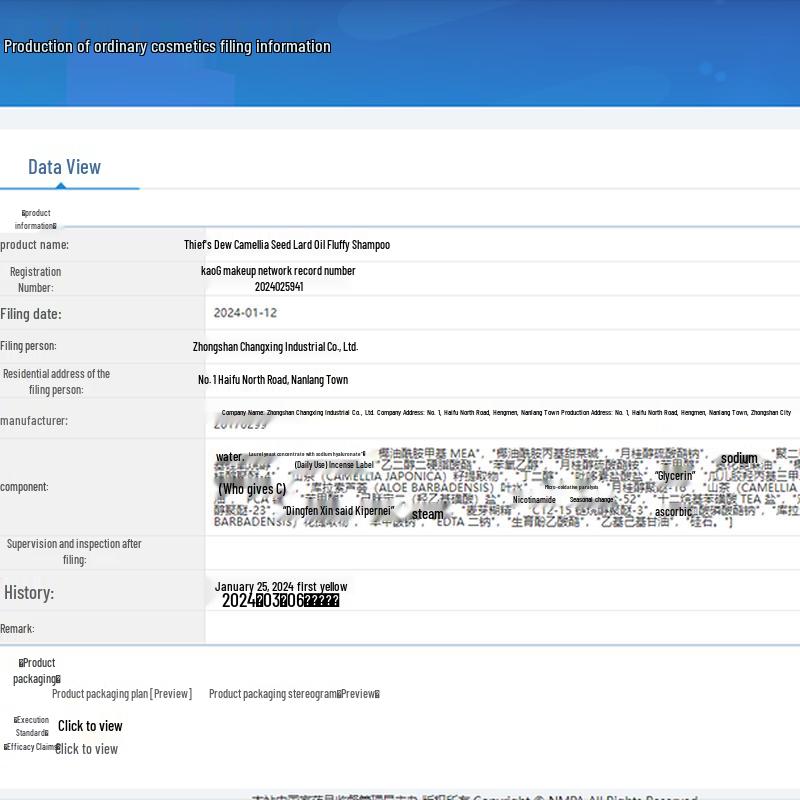Click to view Execution Standard
800x800 pixels.
(x=90, y=726)
